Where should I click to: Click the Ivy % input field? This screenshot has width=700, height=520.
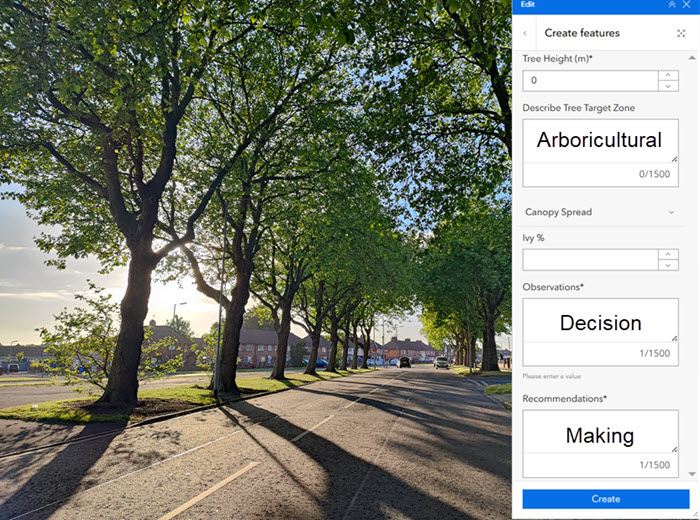[590, 260]
